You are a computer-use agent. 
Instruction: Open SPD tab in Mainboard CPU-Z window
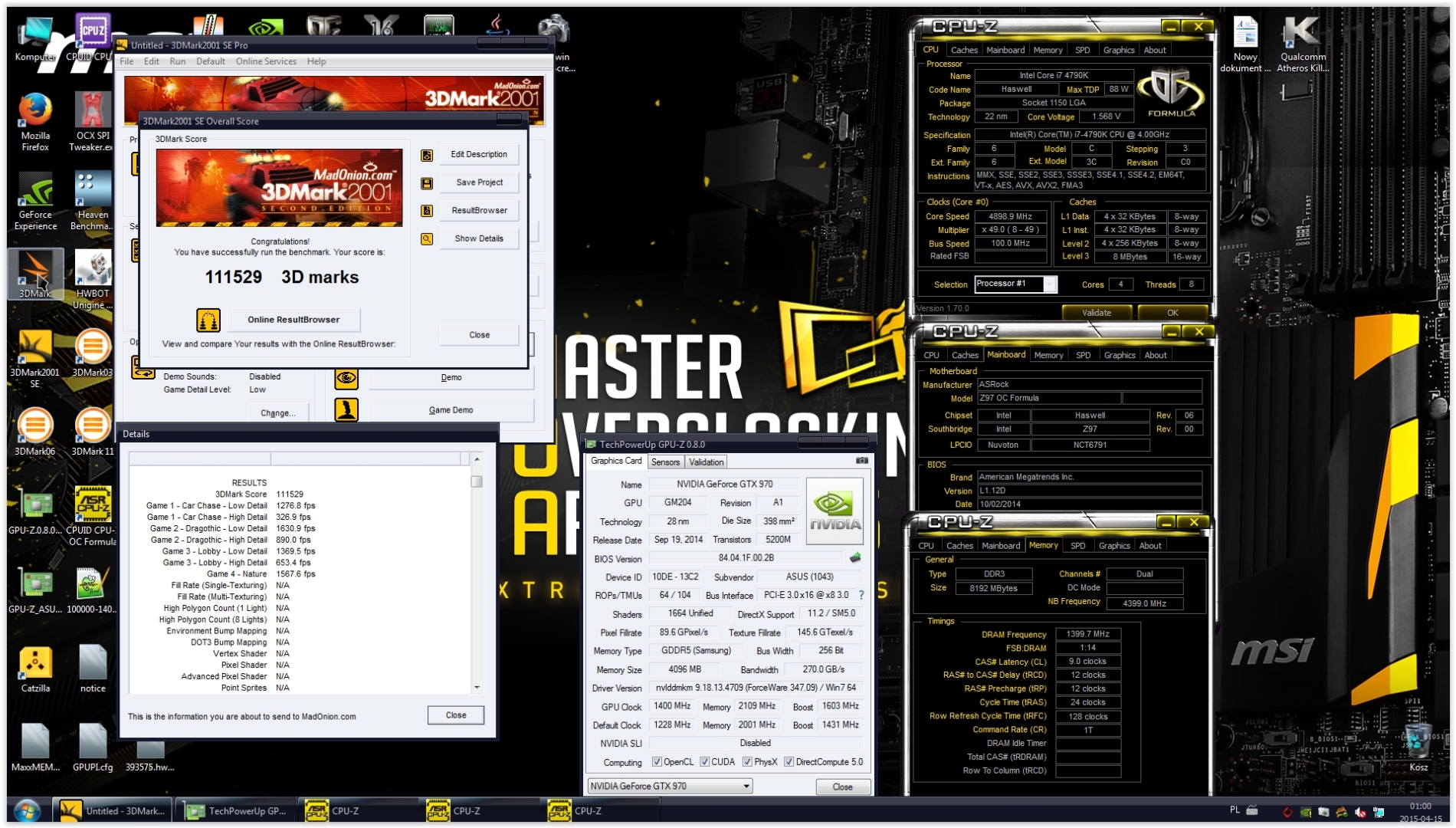click(x=1083, y=355)
